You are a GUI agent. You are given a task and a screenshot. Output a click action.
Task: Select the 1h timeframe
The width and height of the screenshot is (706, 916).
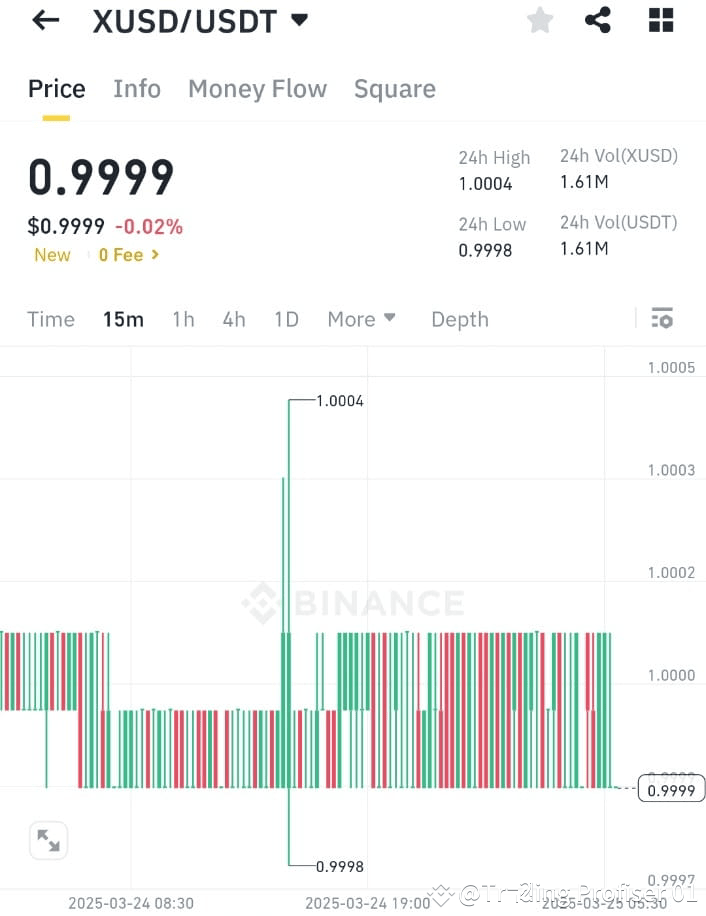pos(183,318)
